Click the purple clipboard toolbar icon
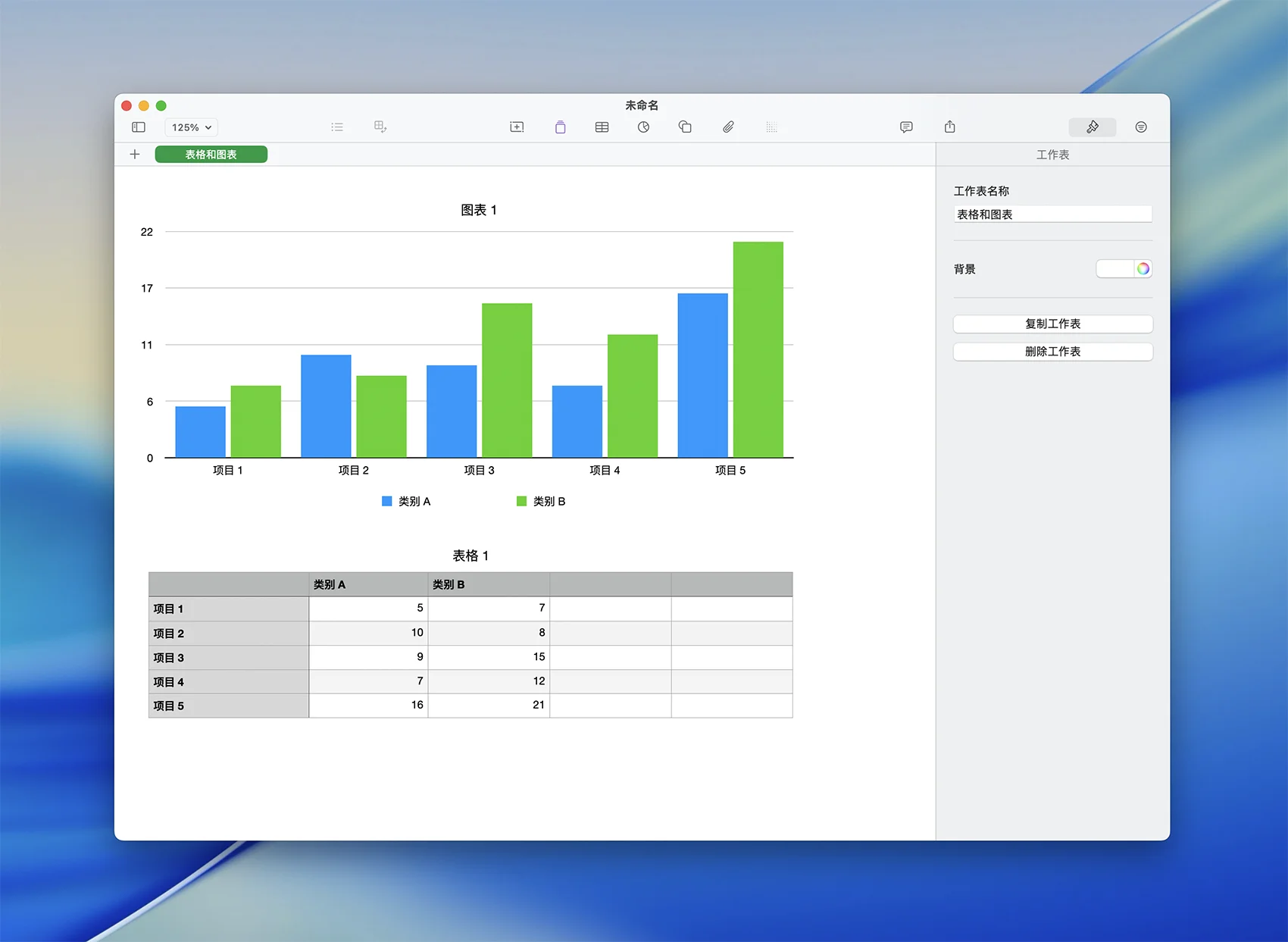This screenshot has width=1288, height=942. click(x=560, y=127)
